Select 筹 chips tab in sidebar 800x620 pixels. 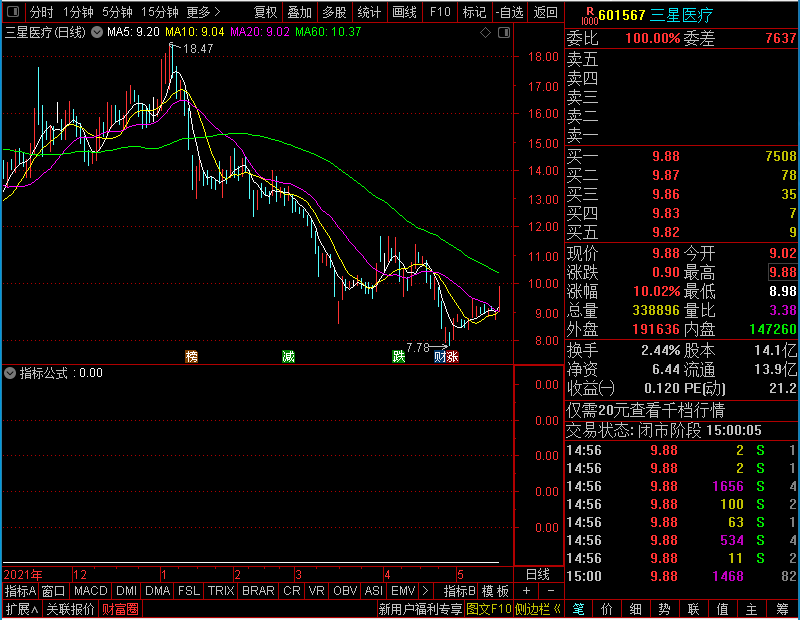pos(782,609)
